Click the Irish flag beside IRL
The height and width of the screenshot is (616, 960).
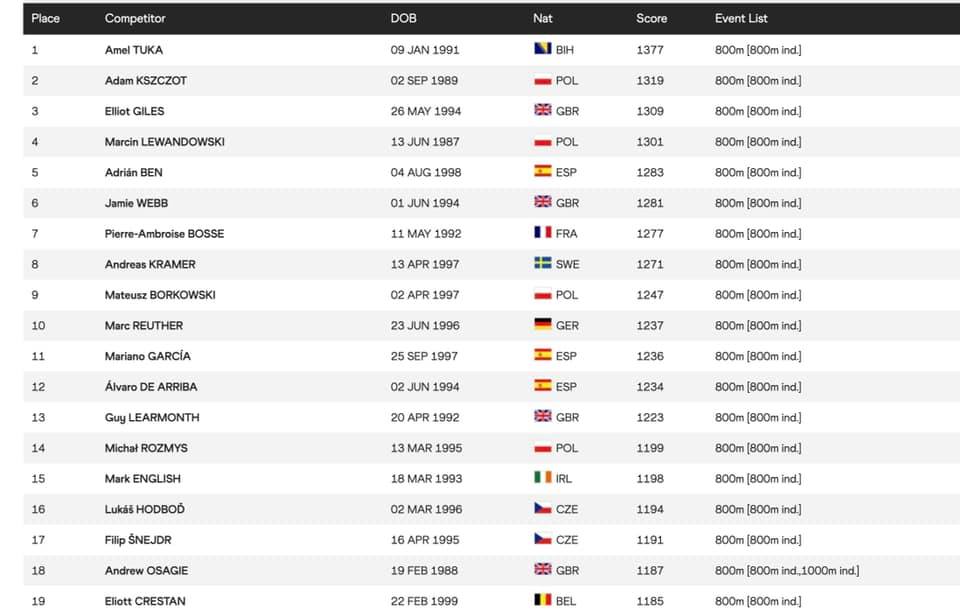pyautogui.click(x=542, y=477)
